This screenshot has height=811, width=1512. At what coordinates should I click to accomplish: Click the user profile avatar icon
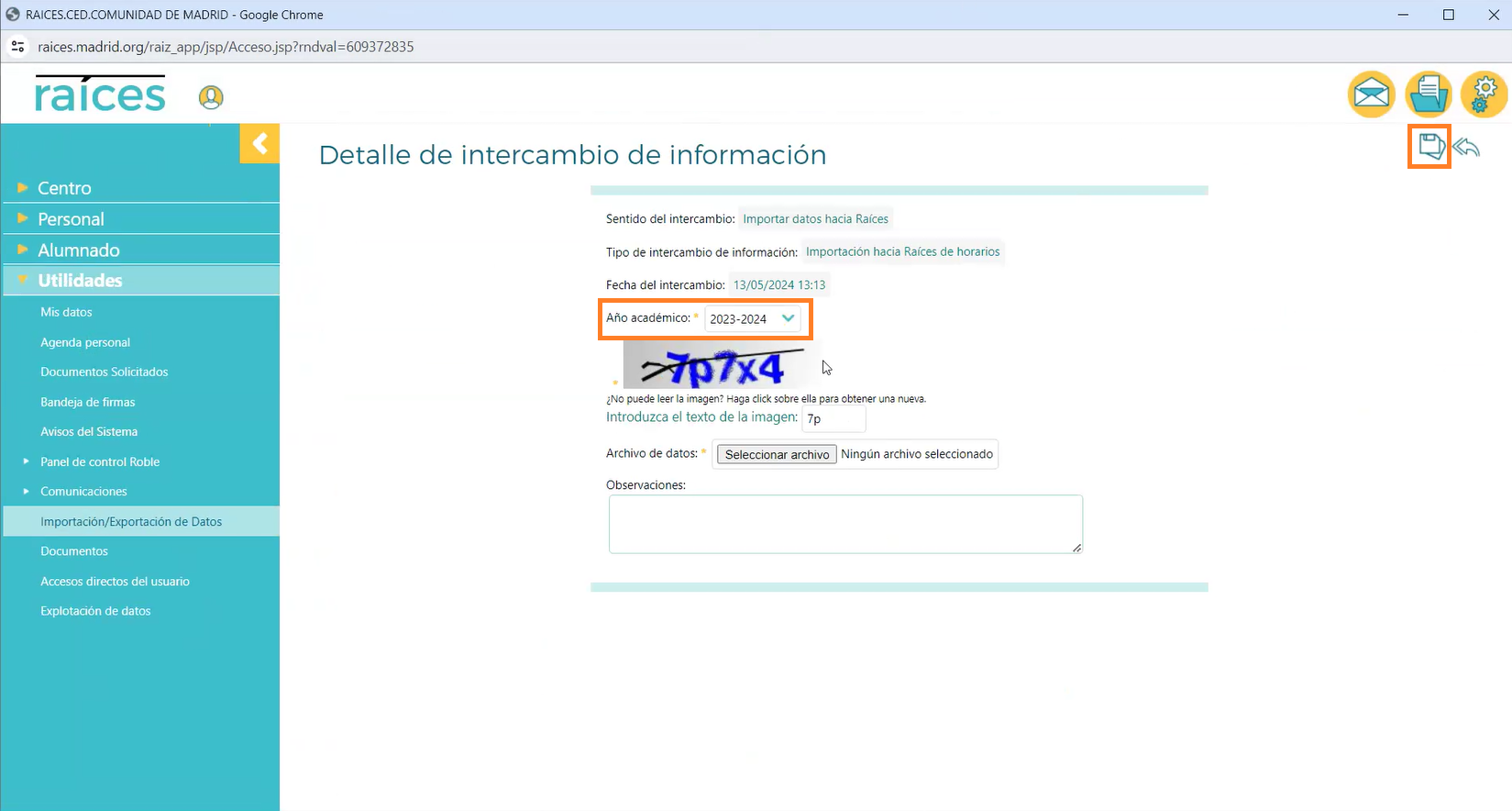[211, 96]
